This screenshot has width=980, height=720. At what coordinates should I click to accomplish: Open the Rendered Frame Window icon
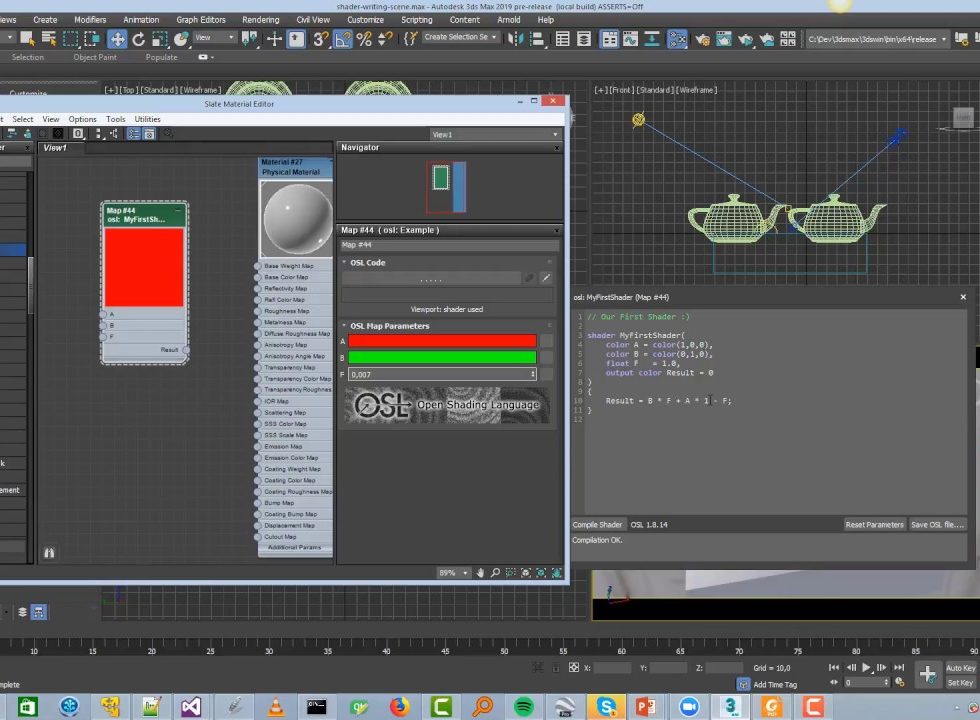coord(724,39)
